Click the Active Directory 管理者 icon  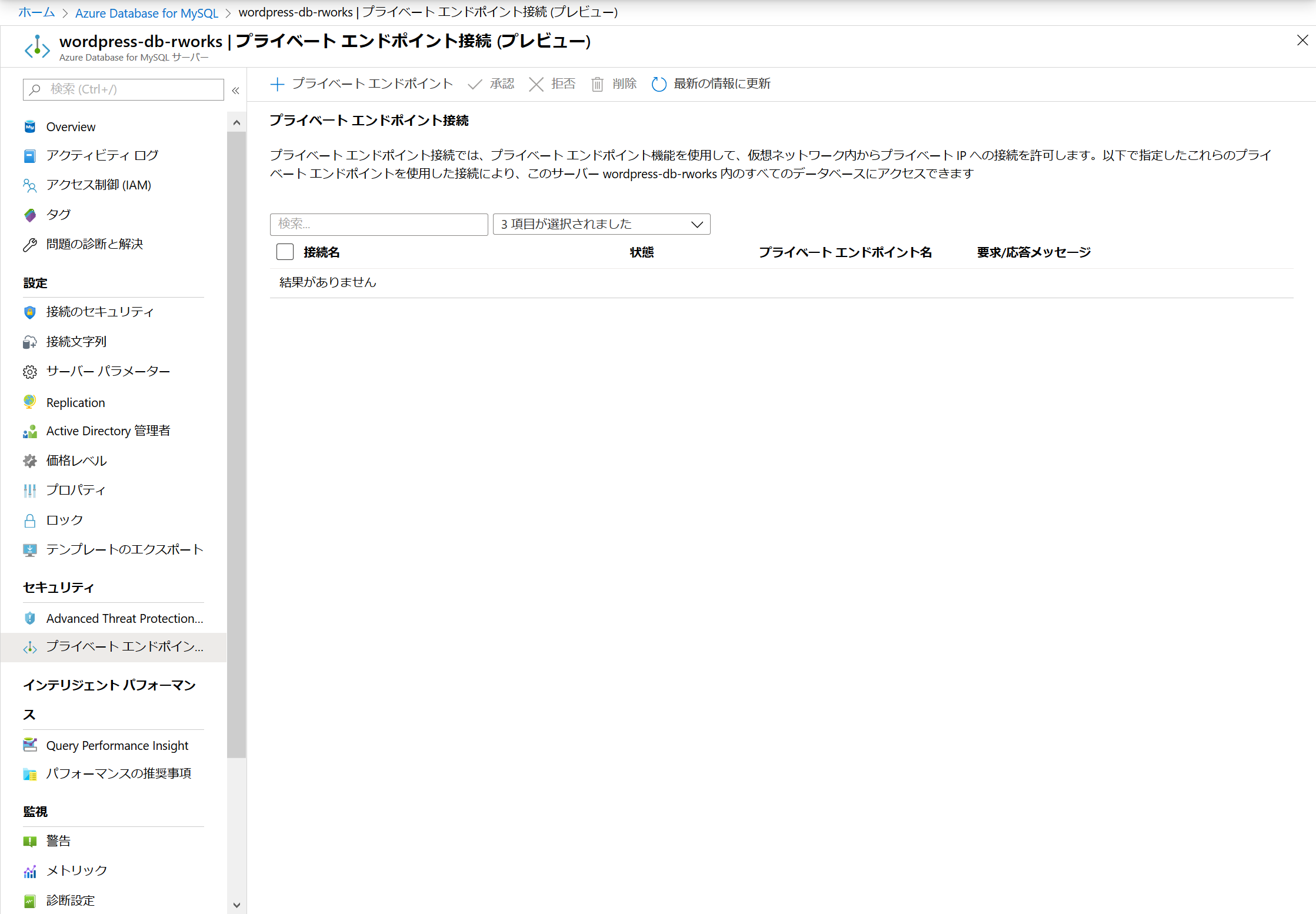pyautogui.click(x=30, y=432)
